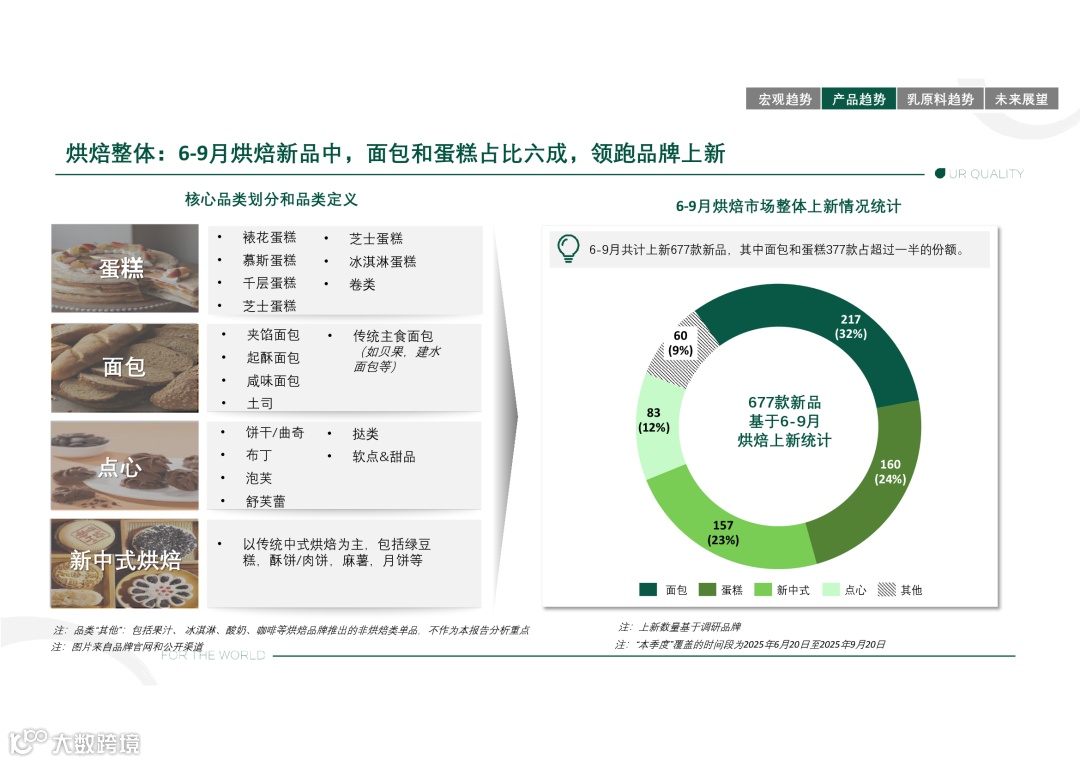This screenshot has width=1080, height=763.
Task: Click the text 夹馅面包
Action: coord(273,335)
